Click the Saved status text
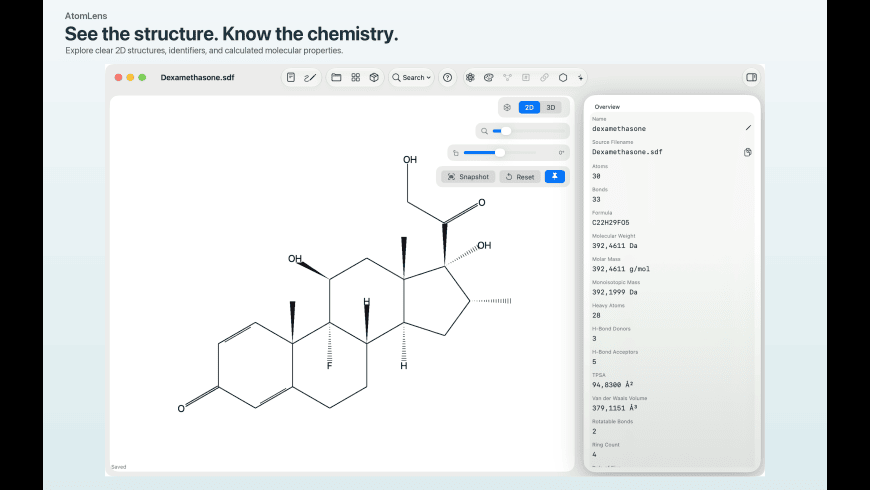The image size is (870, 490). click(x=119, y=467)
